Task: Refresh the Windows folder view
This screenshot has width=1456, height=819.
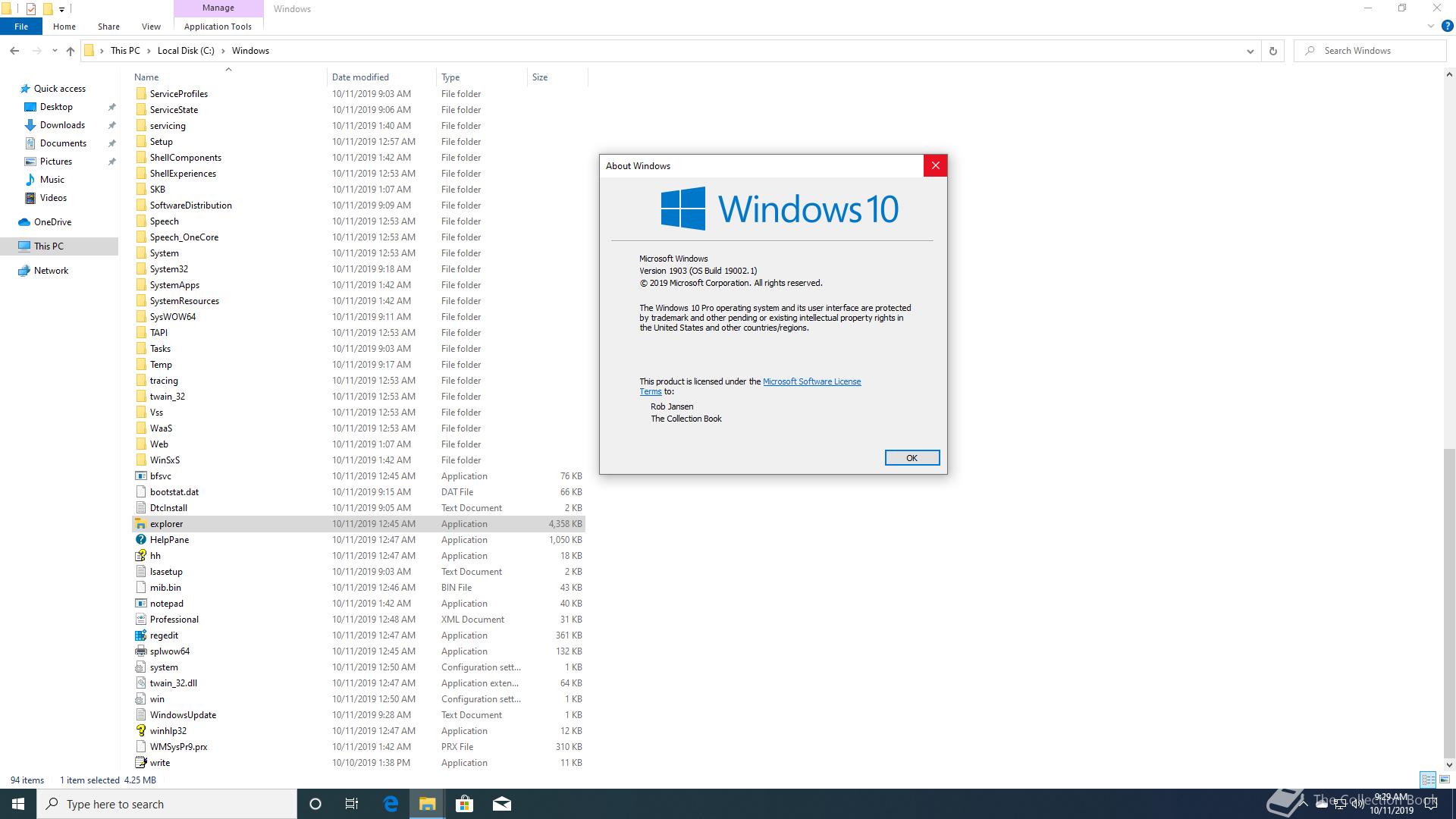Action: (1273, 51)
